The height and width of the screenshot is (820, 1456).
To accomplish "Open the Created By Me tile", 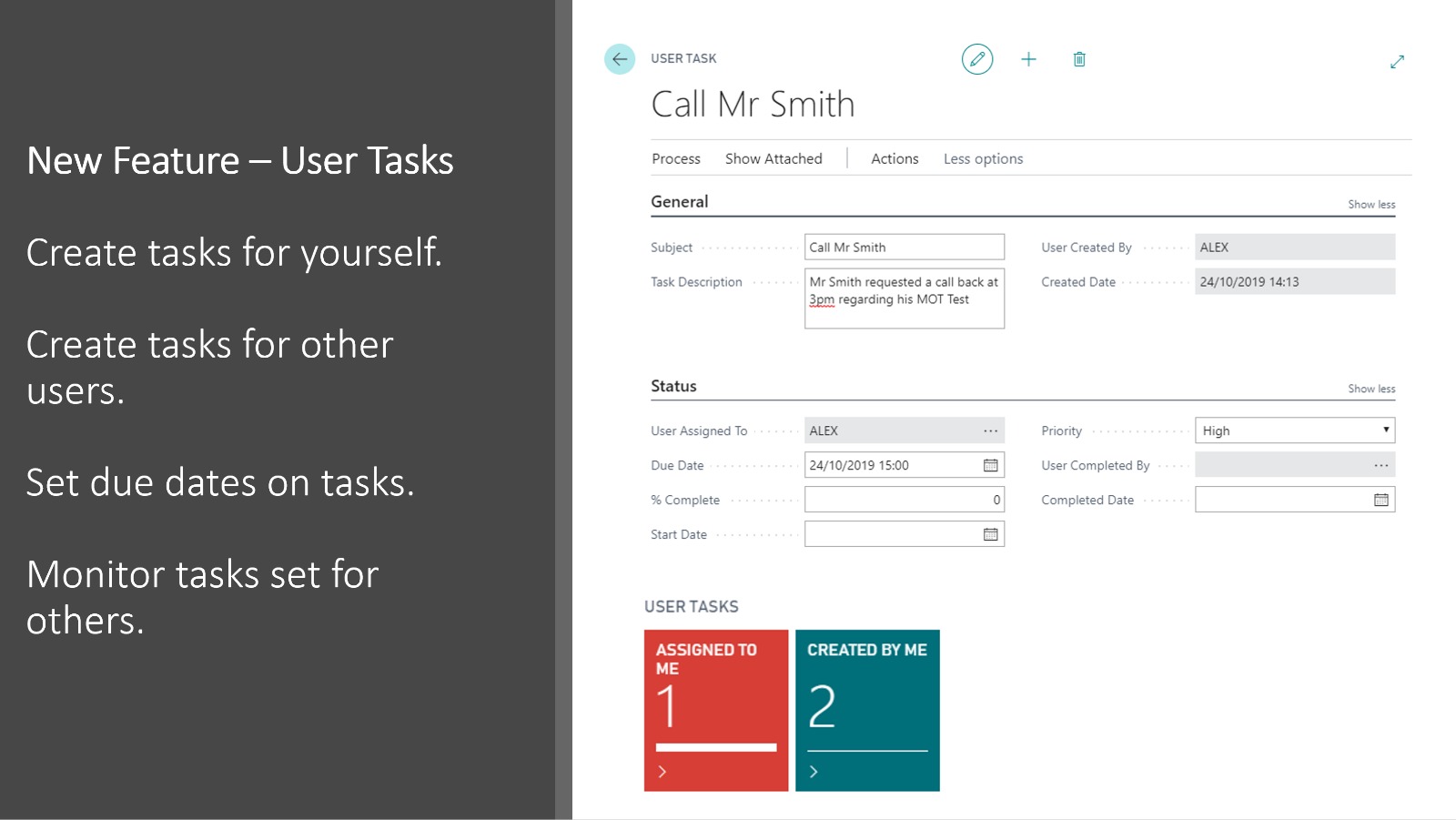I will click(x=867, y=710).
